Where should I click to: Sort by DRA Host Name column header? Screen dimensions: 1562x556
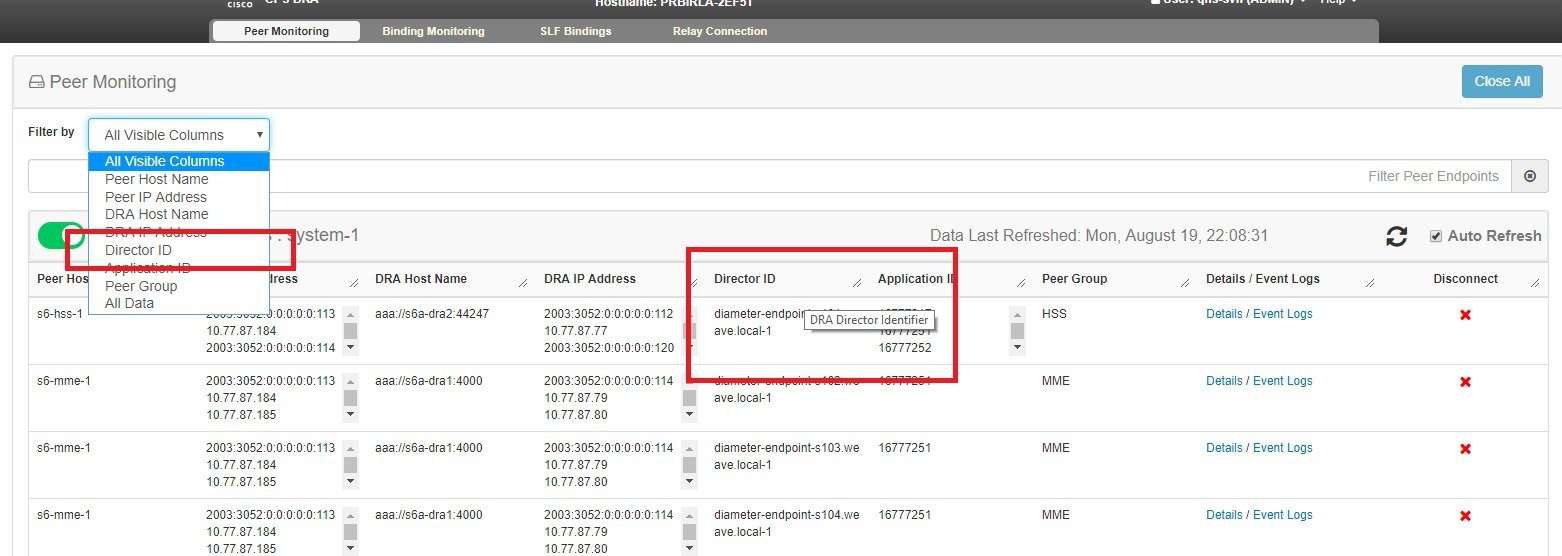pos(421,279)
